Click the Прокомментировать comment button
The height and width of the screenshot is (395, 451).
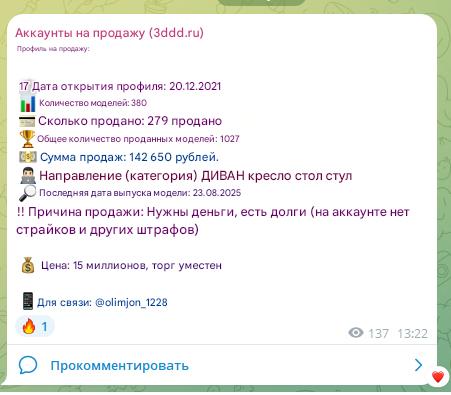pos(120,366)
